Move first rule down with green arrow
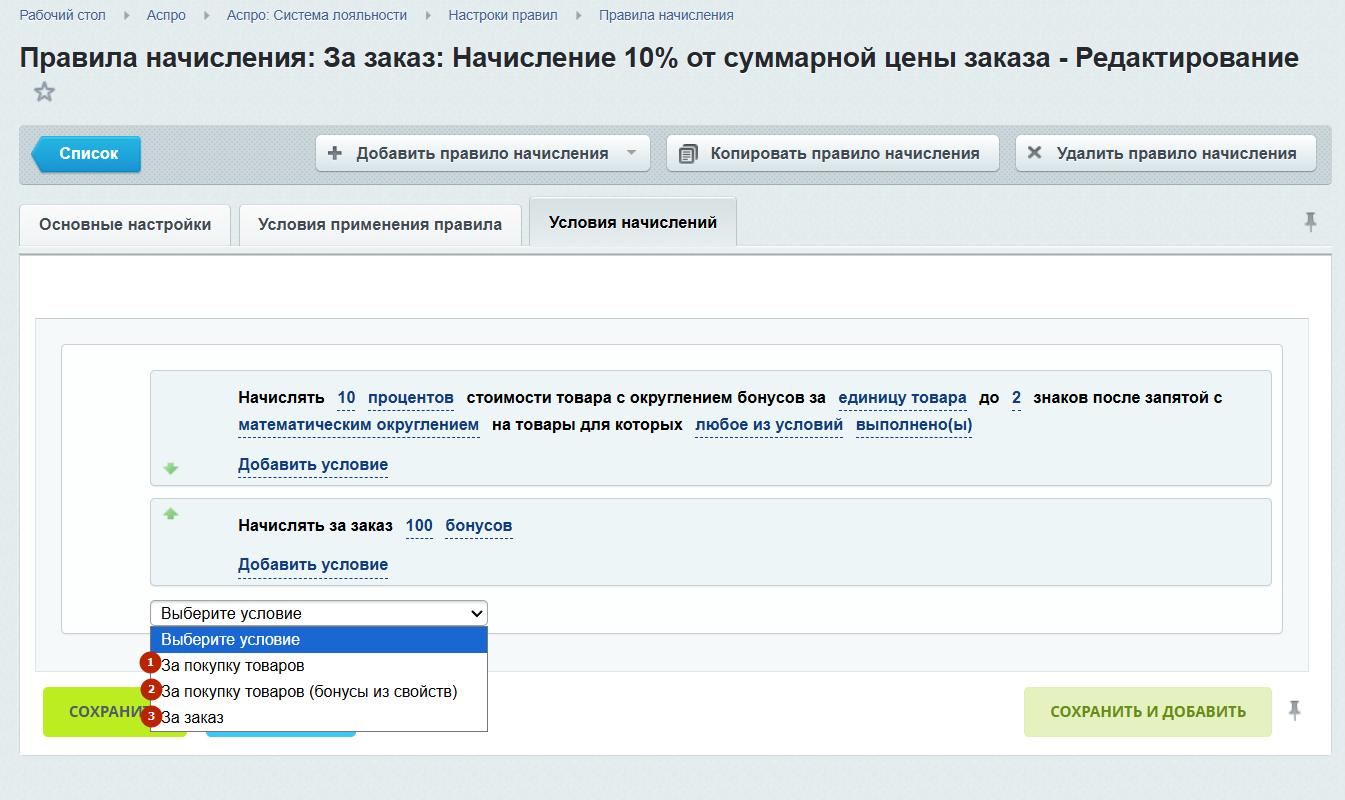Screen dimensions: 1345x800 pos(171,468)
